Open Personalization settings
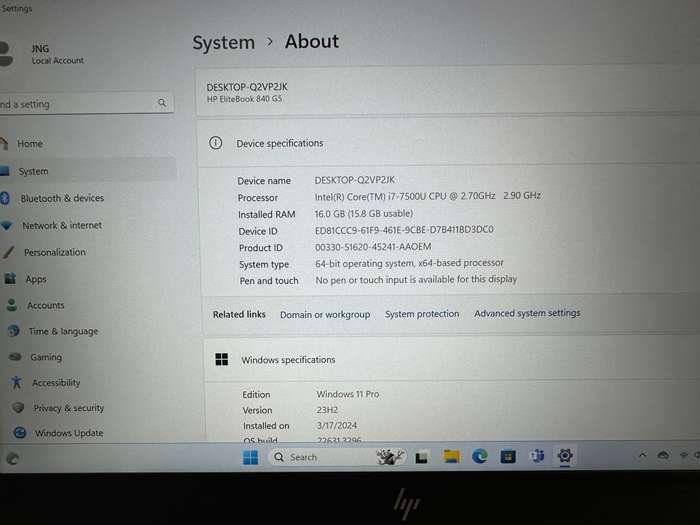Screen dimensions: 700x525 pyautogui.click(x=54, y=252)
